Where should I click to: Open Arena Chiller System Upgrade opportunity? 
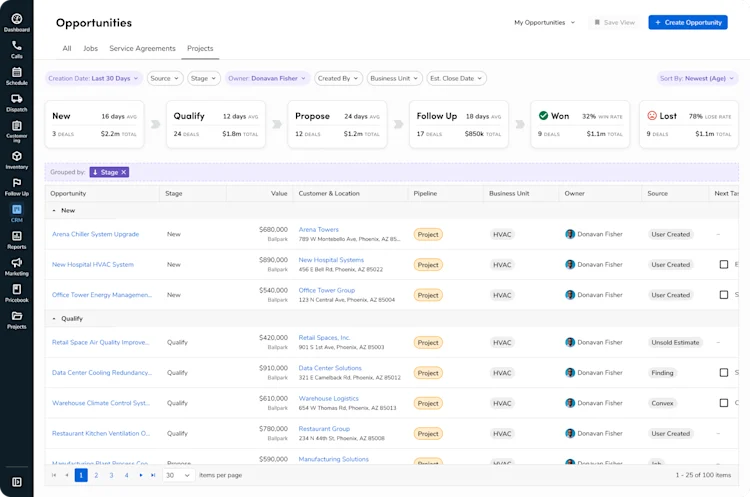tap(96, 234)
